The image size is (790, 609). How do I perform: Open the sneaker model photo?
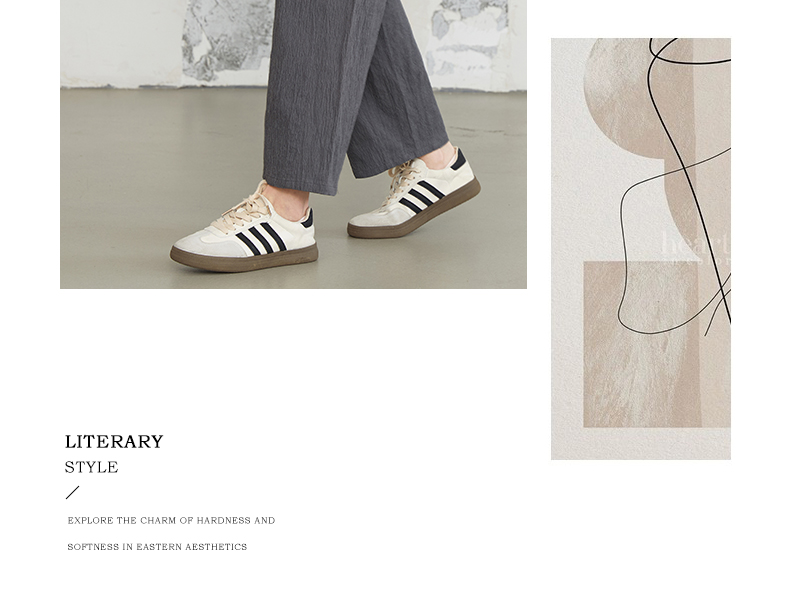[293, 144]
